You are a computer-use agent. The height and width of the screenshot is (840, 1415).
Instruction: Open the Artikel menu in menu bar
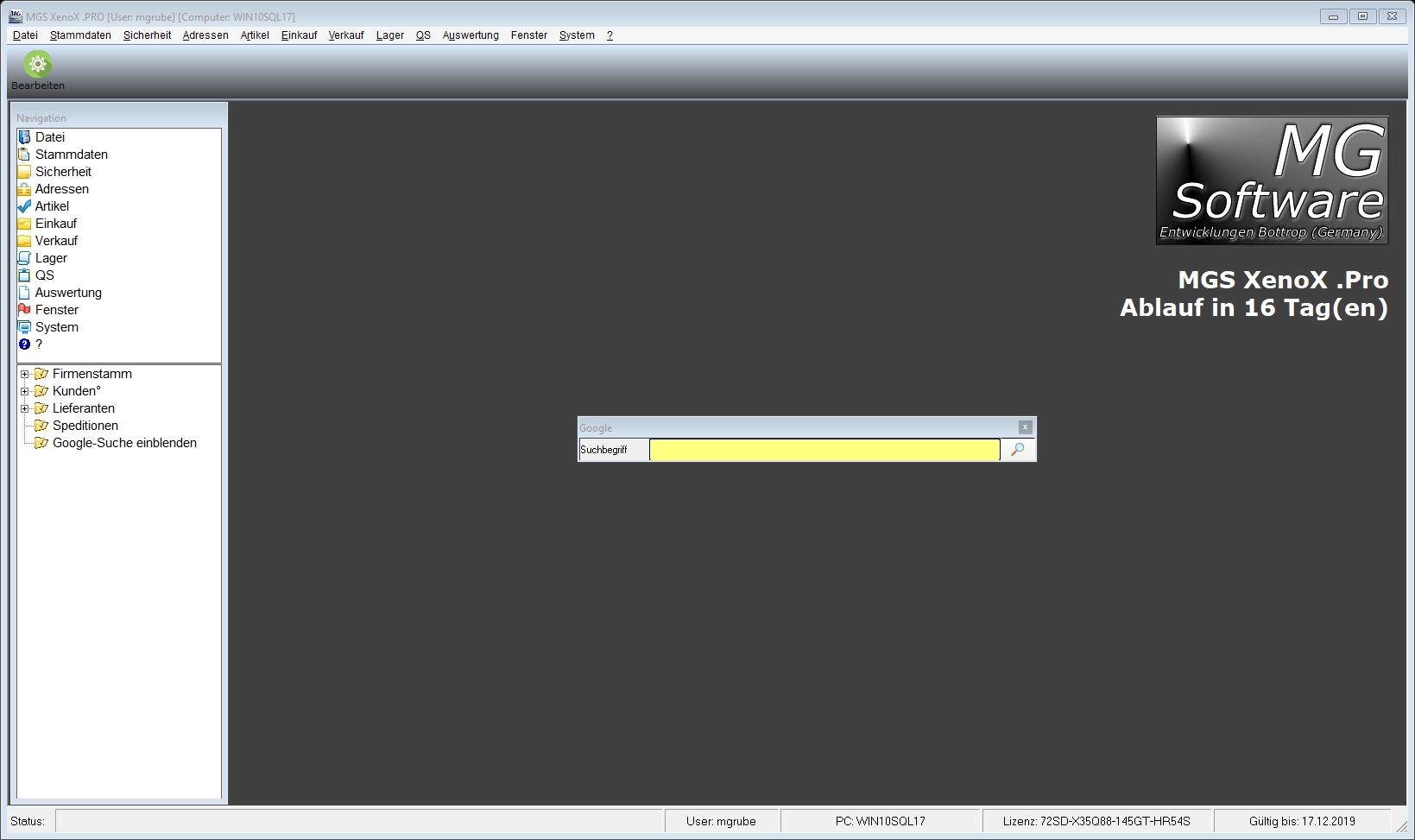[255, 35]
